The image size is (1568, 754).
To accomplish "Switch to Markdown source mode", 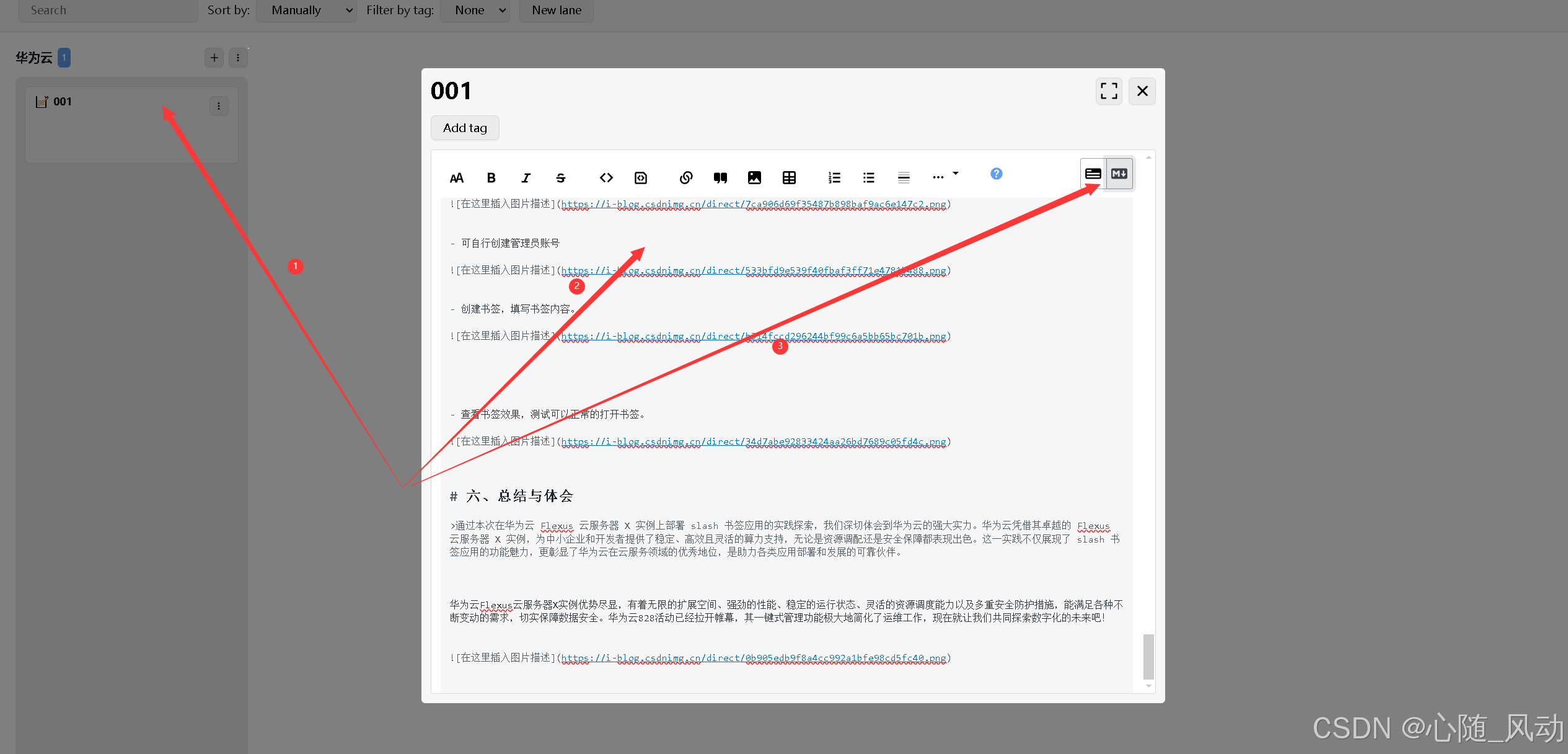I will 1119,174.
